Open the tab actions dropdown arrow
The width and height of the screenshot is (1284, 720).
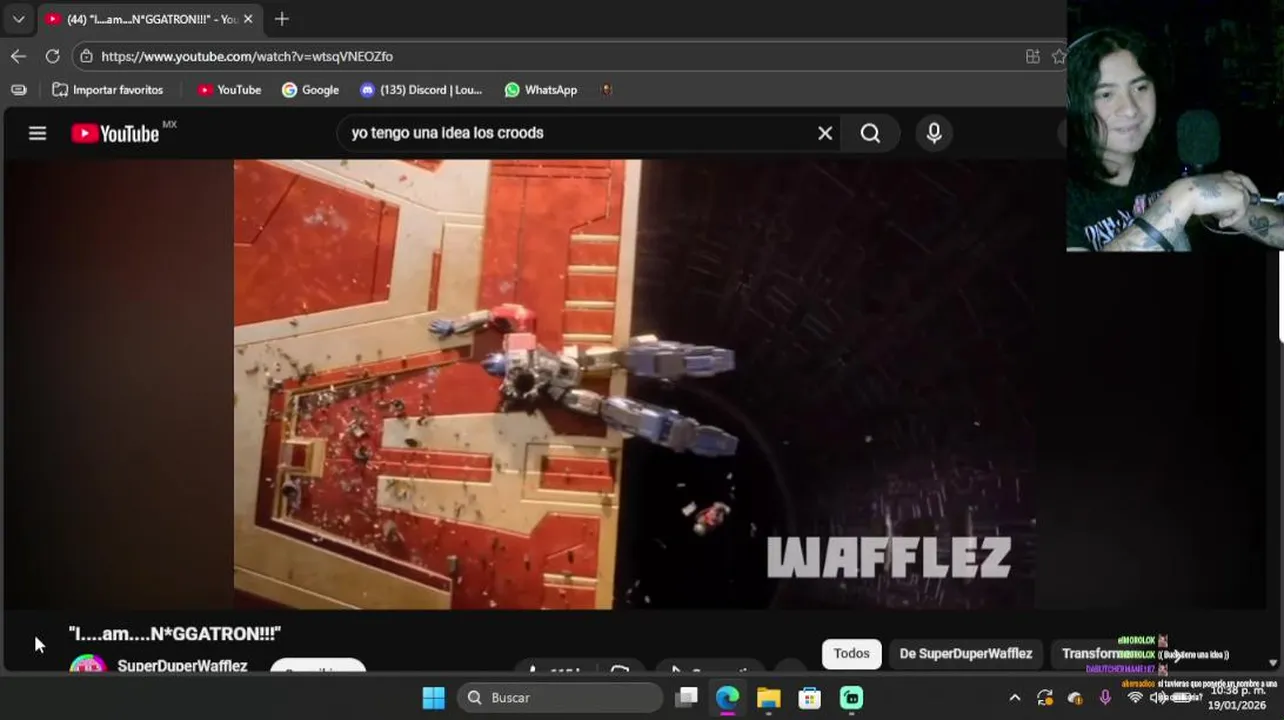[x=18, y=19]
